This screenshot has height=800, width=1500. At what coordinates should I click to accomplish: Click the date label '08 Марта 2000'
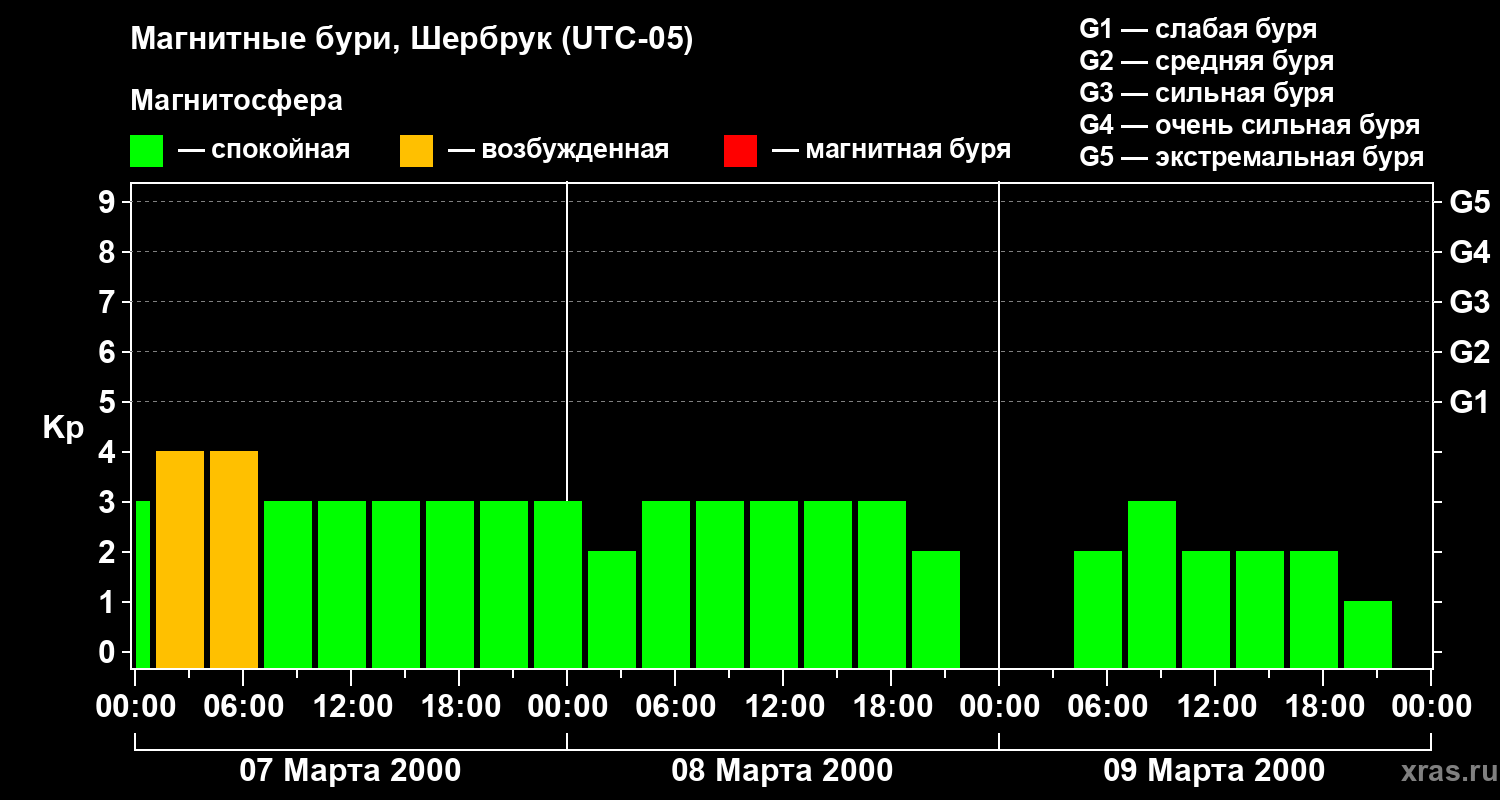[782, 771]
